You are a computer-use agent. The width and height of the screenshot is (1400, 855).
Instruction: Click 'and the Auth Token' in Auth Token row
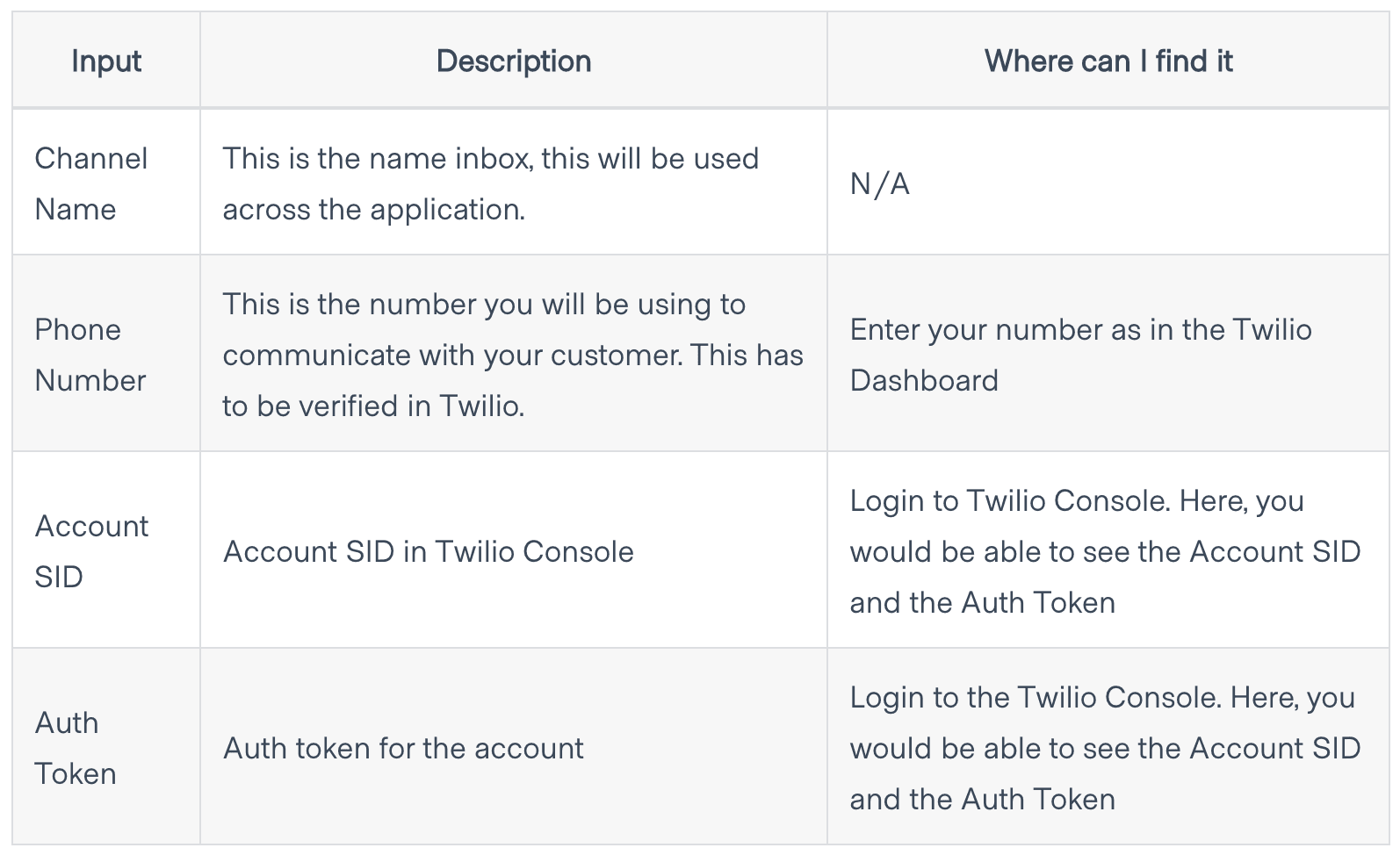click(x=982, y=799)
